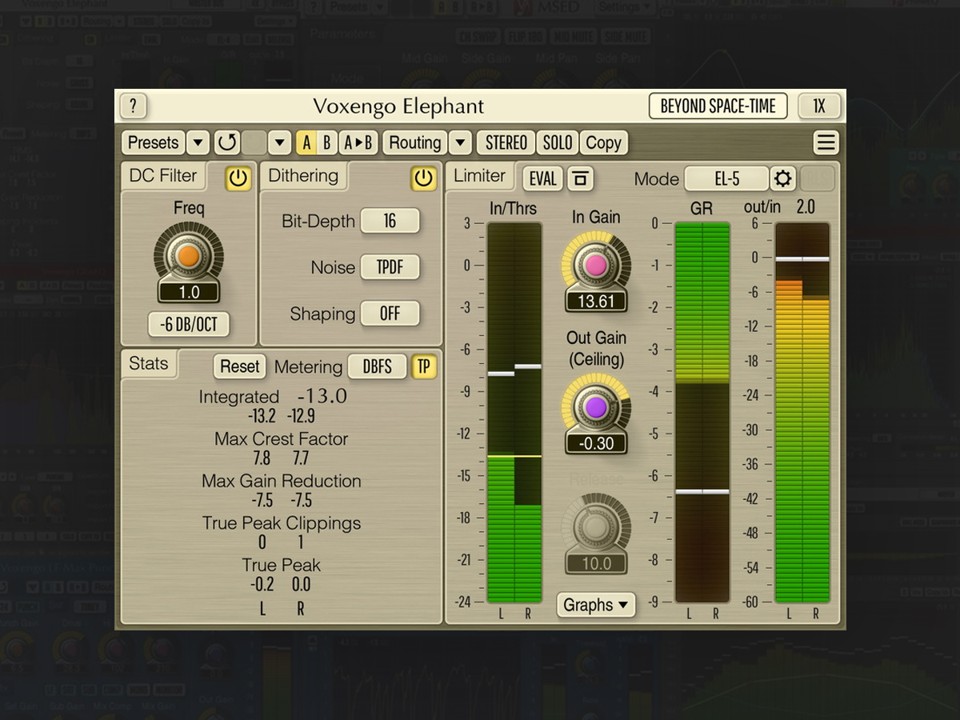Click the Integrated loudness reading -13.0
The width and height of the screenshot is (960, 720).
point(322,396)
